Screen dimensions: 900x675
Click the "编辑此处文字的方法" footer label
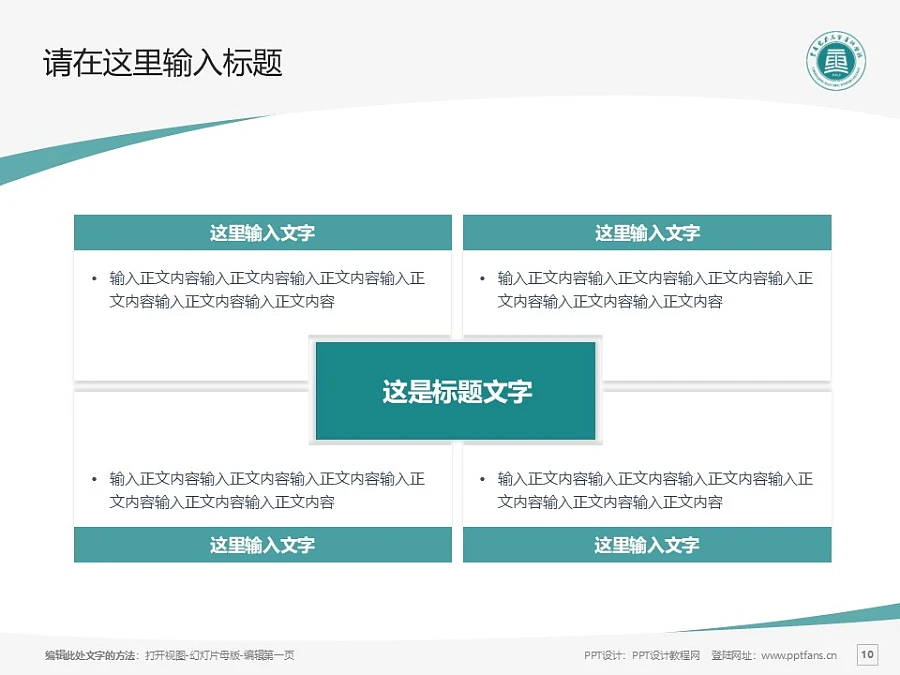coord(91,655)
